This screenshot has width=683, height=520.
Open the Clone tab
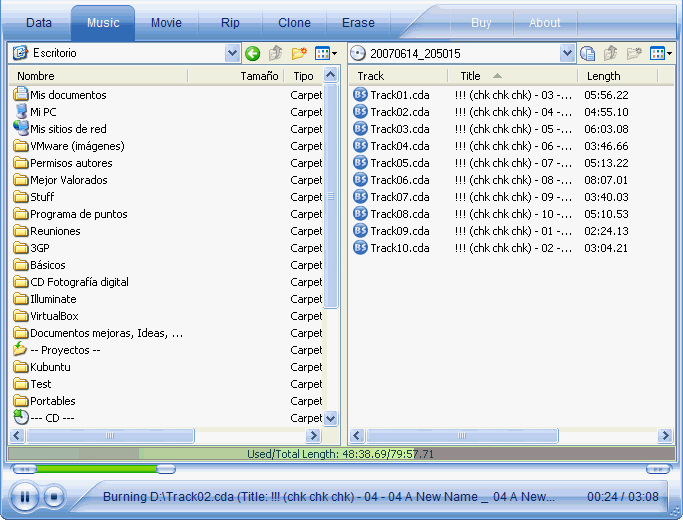click(294, 23)
